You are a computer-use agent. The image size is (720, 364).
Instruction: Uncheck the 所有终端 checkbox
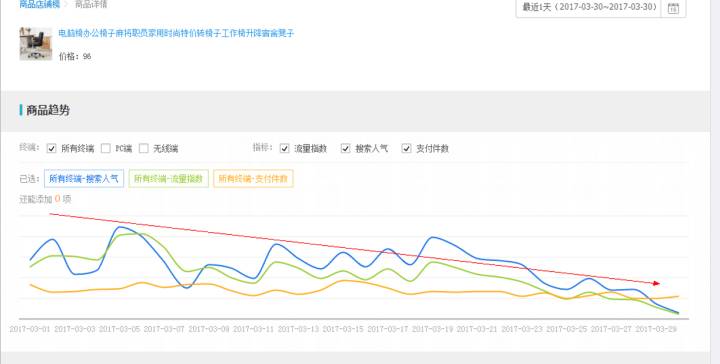(x=51, y=148)
